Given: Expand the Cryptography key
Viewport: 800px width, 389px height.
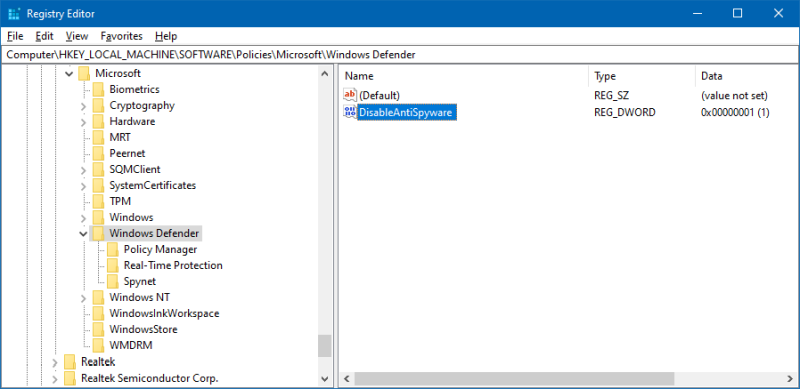Looking at the screenshot, I should point(84,106).
